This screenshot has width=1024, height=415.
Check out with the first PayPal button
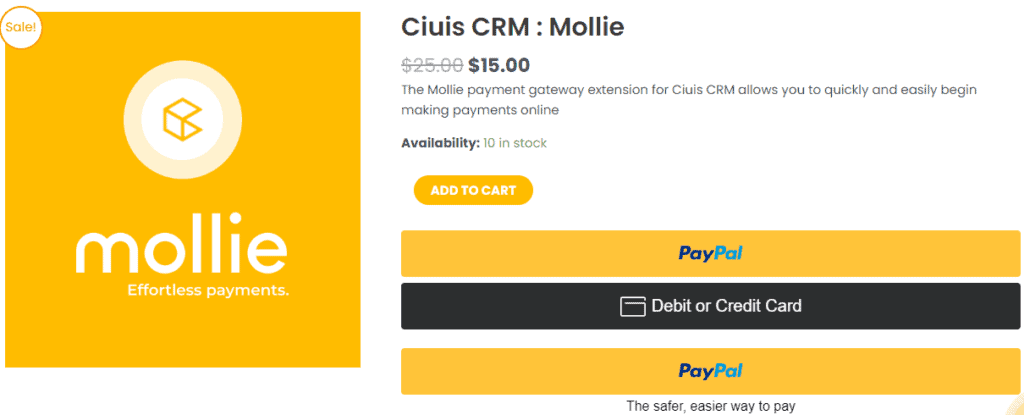(x=711, y=254)
